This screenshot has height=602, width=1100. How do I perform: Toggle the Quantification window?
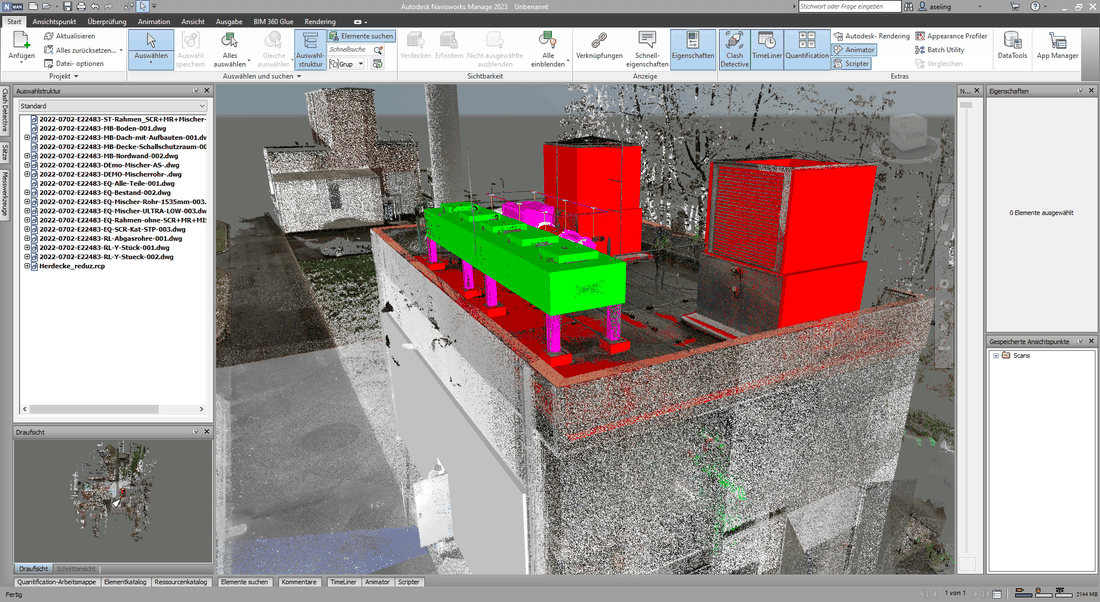tap(807, 49)
